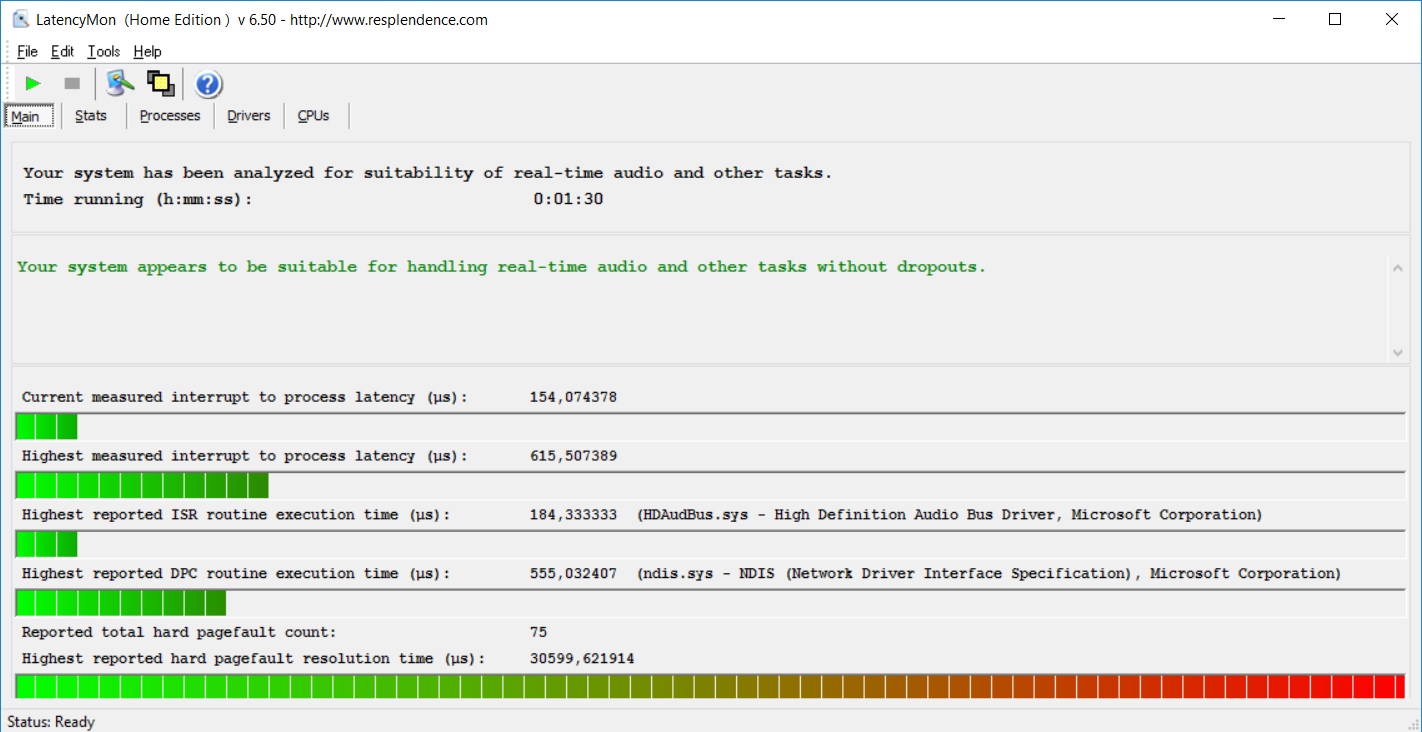
Task: Open the Edit menu
Action: pos(62,52)
